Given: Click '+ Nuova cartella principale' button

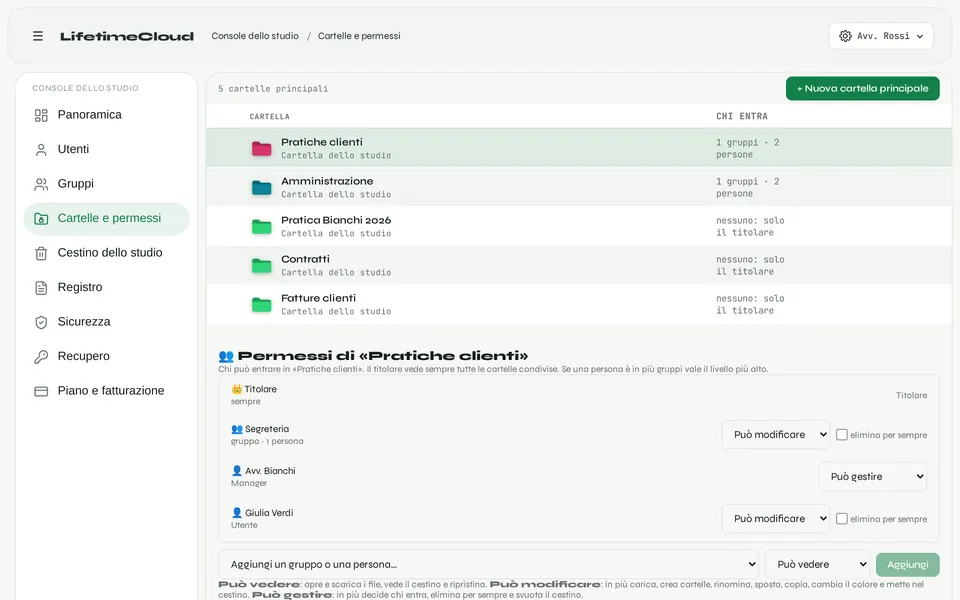Looking at the screenshot, I should point(863,89).
